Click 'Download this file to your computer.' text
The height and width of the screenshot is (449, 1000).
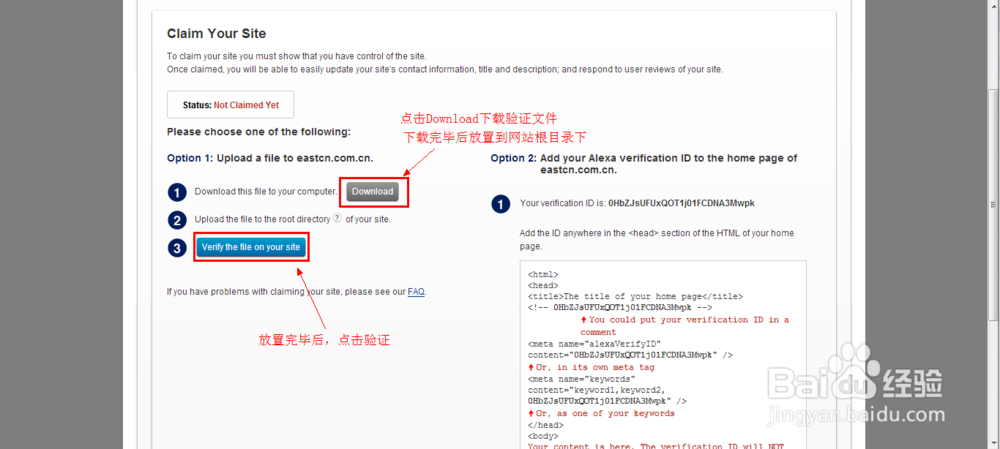(265, 191)
